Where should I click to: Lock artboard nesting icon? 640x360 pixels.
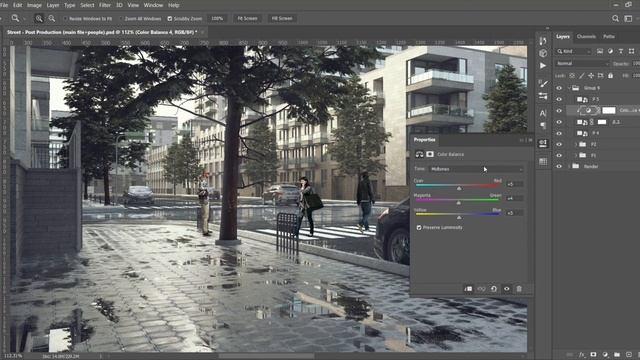tap(600, 76)
